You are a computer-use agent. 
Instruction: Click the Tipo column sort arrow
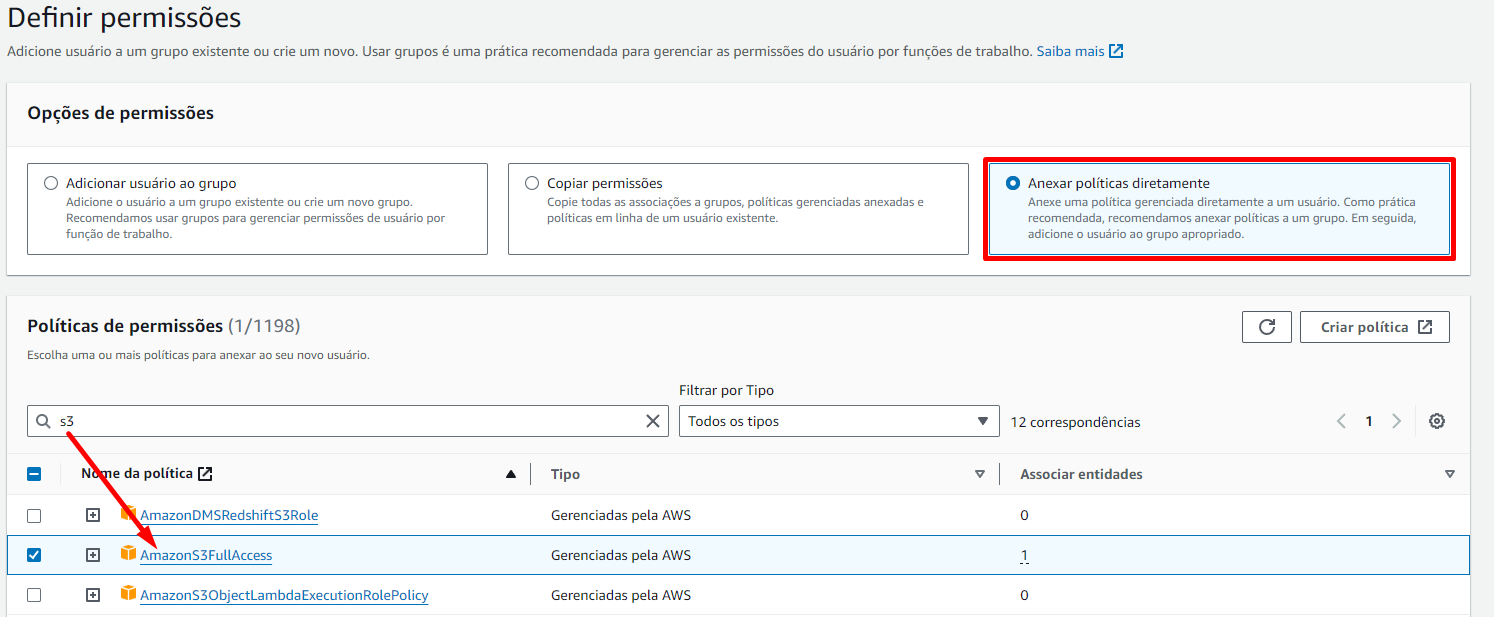pos(980,474)
